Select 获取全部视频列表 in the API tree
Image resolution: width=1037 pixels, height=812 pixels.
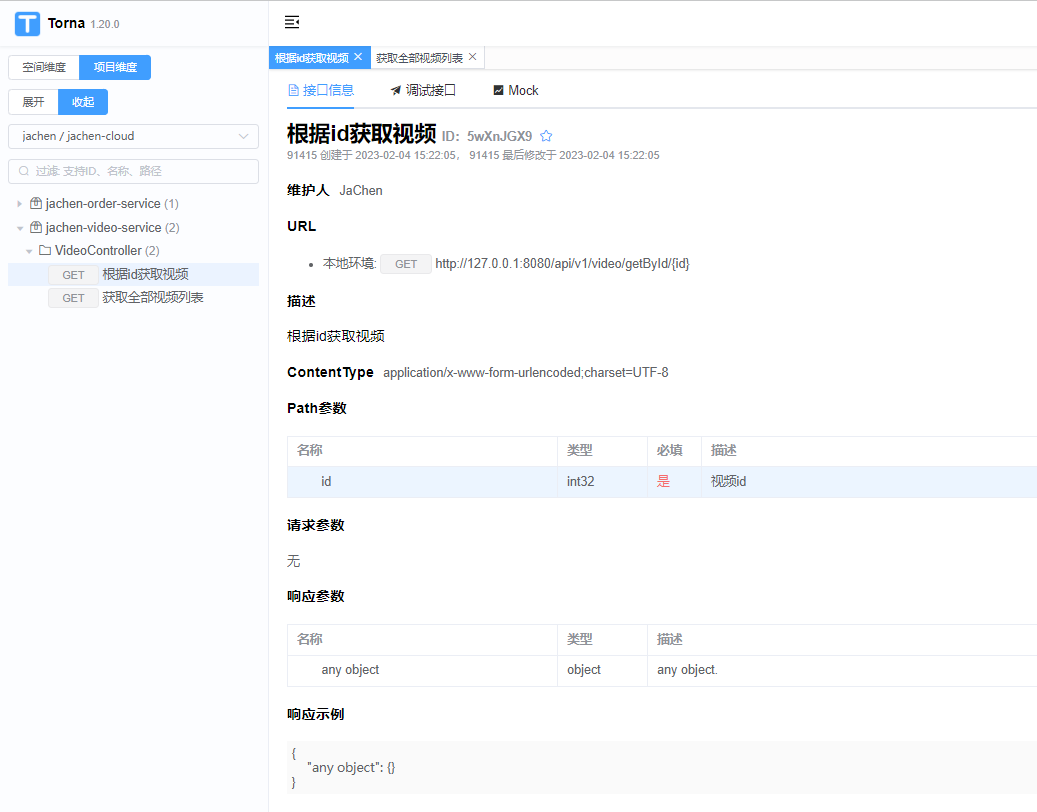click(134, 298)
